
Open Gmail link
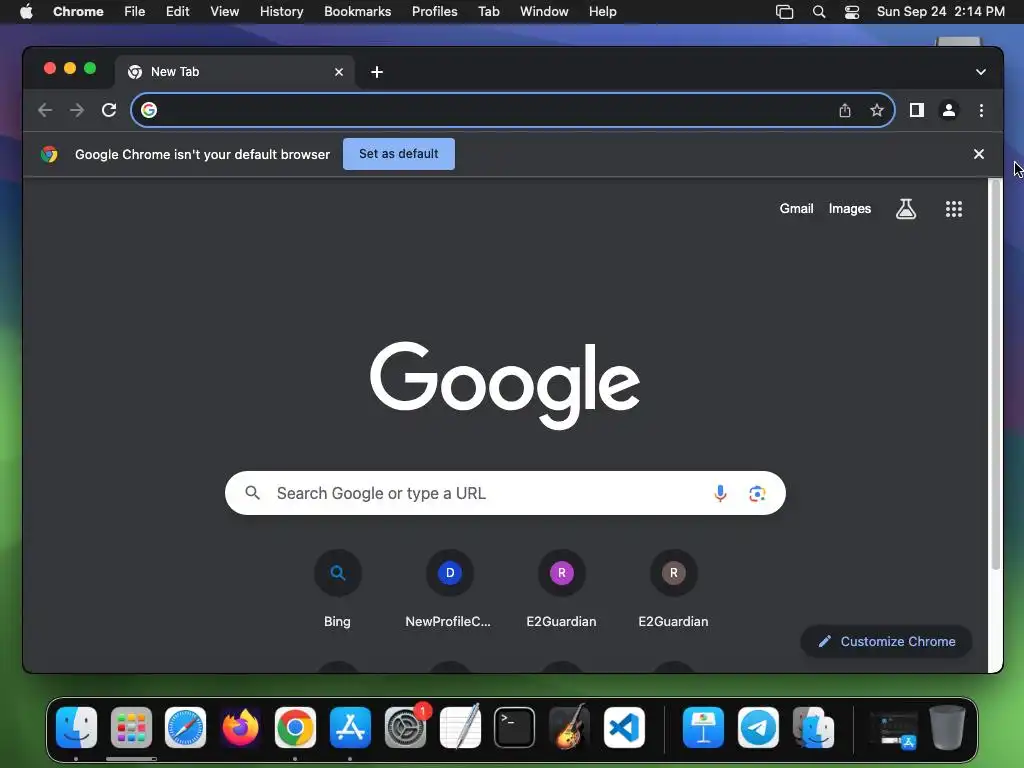tap(796, 209)
